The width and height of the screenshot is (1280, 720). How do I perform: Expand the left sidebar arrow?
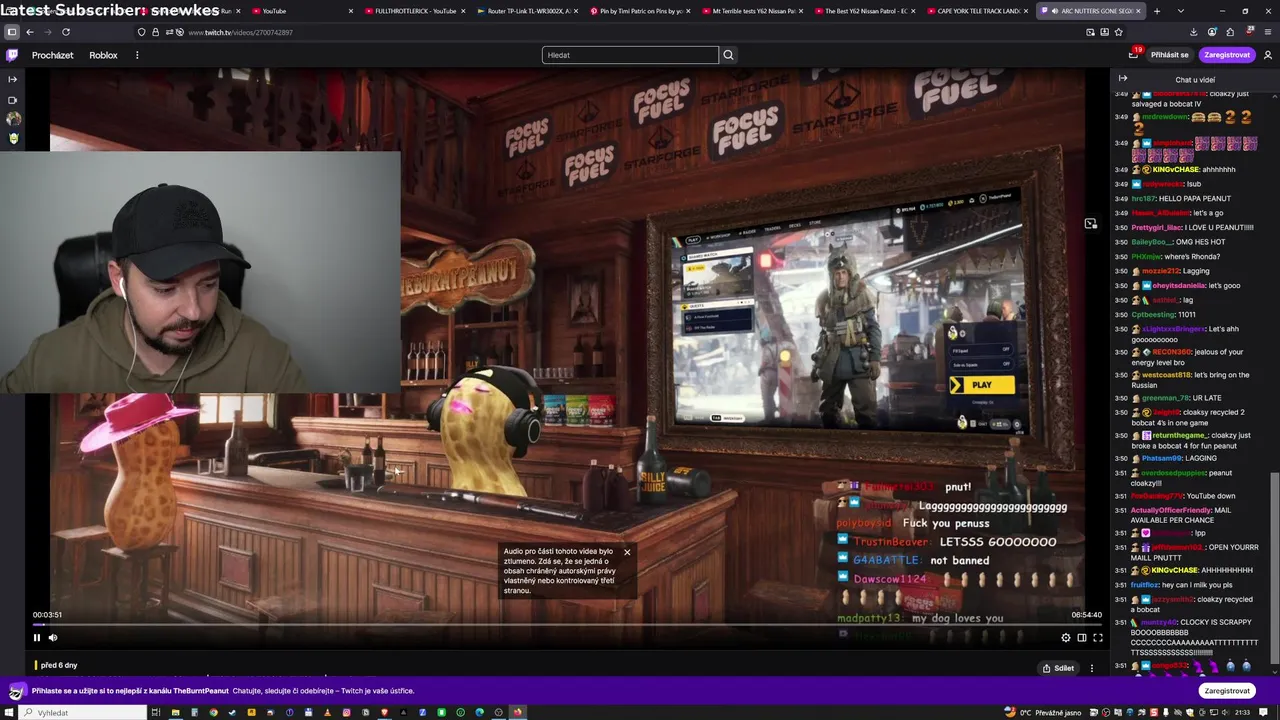point(13,79)
